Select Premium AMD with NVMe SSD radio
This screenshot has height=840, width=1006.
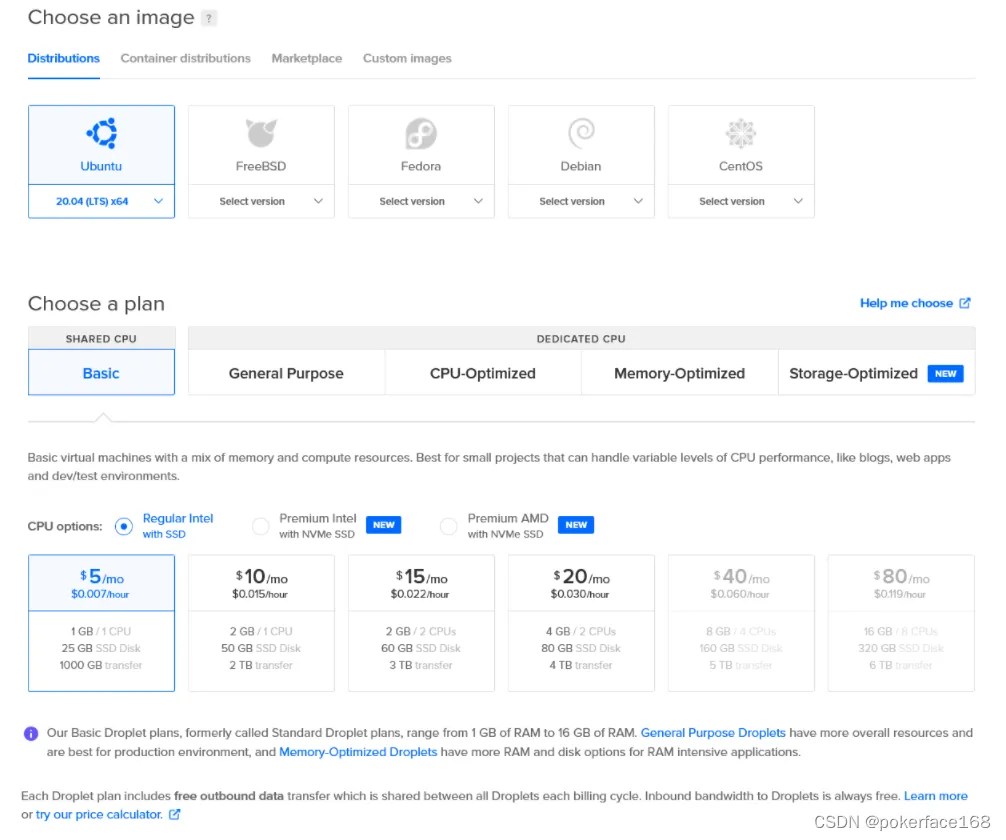pos(448,527)
